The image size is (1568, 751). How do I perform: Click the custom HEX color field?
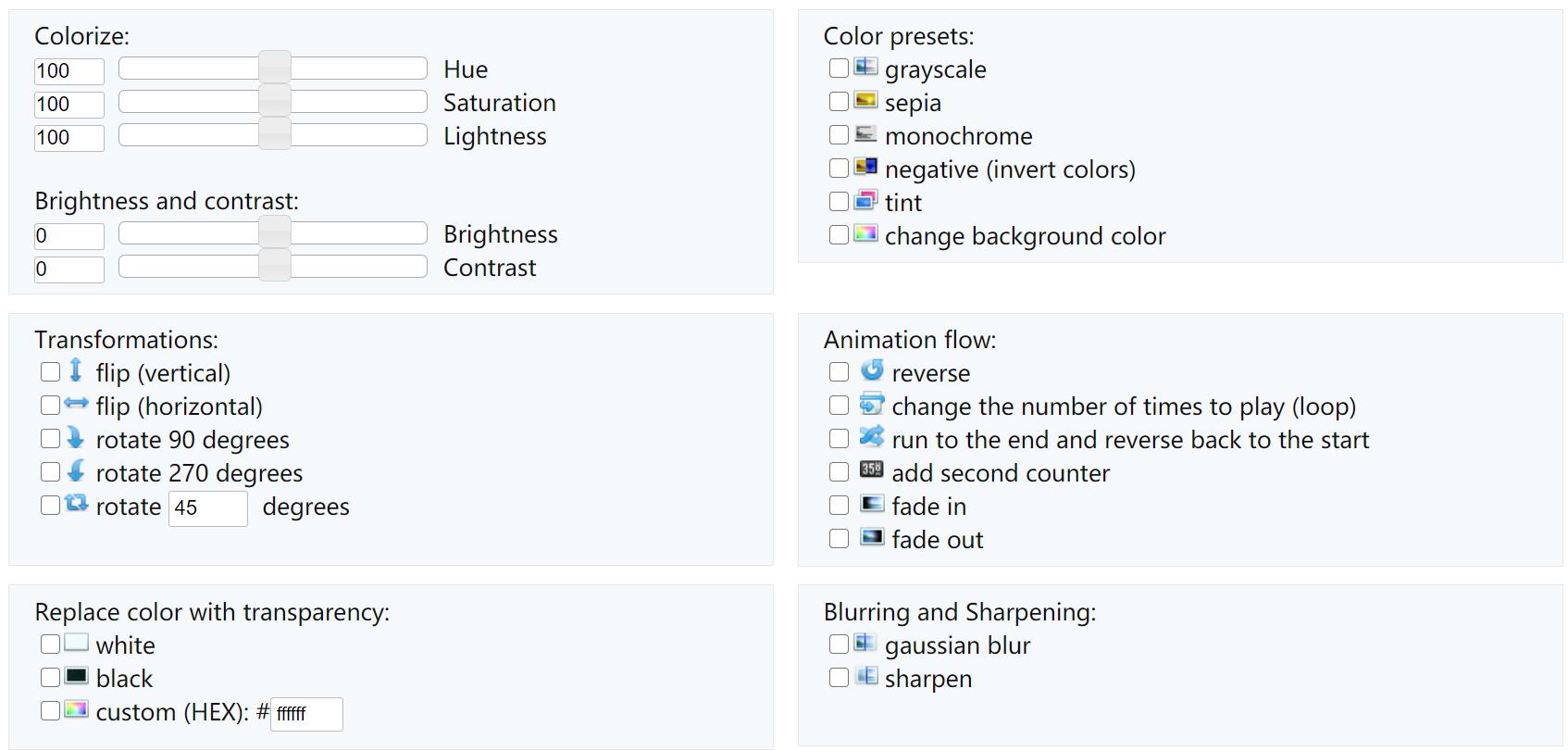coord(305,714)
